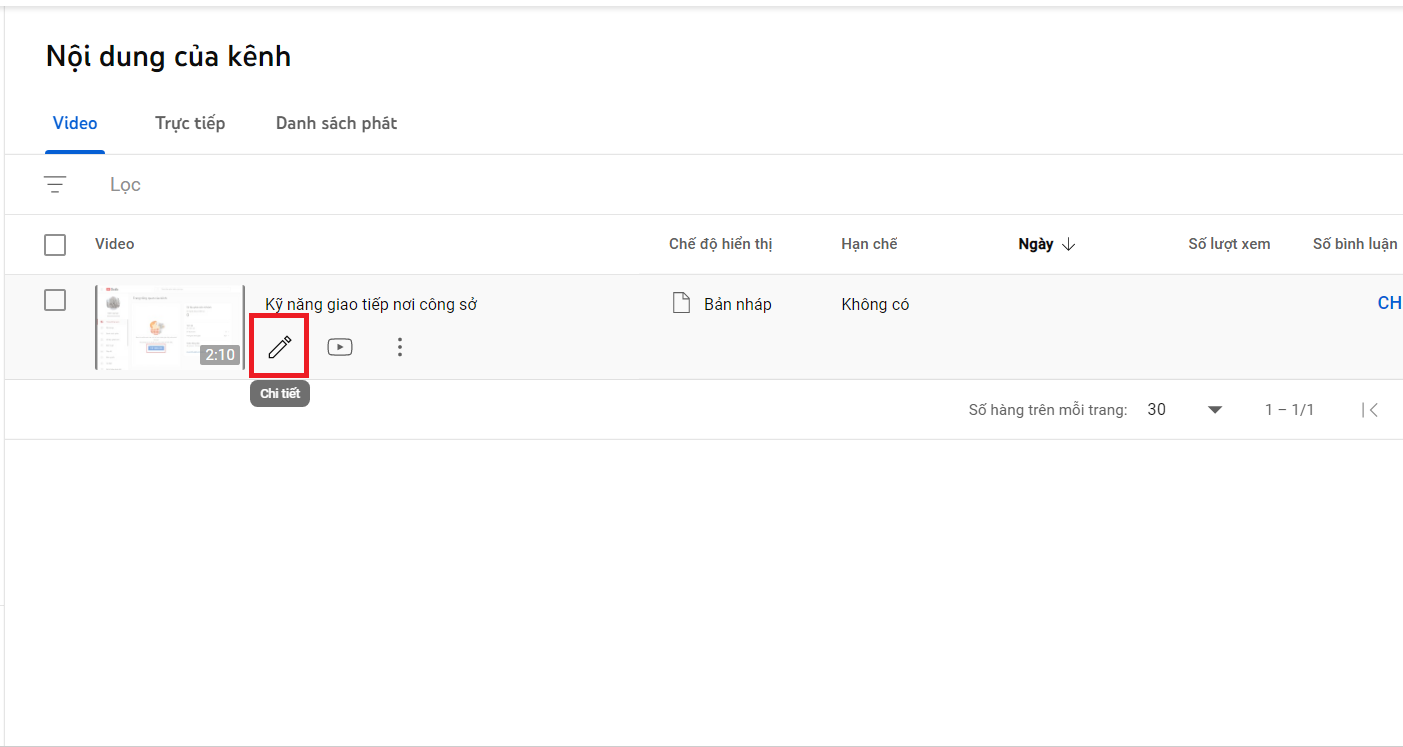The image size is (1403, 747).
Task: Click the video title Kỹ năng giao tiếp nơi công sở
Action: (371, 304)
